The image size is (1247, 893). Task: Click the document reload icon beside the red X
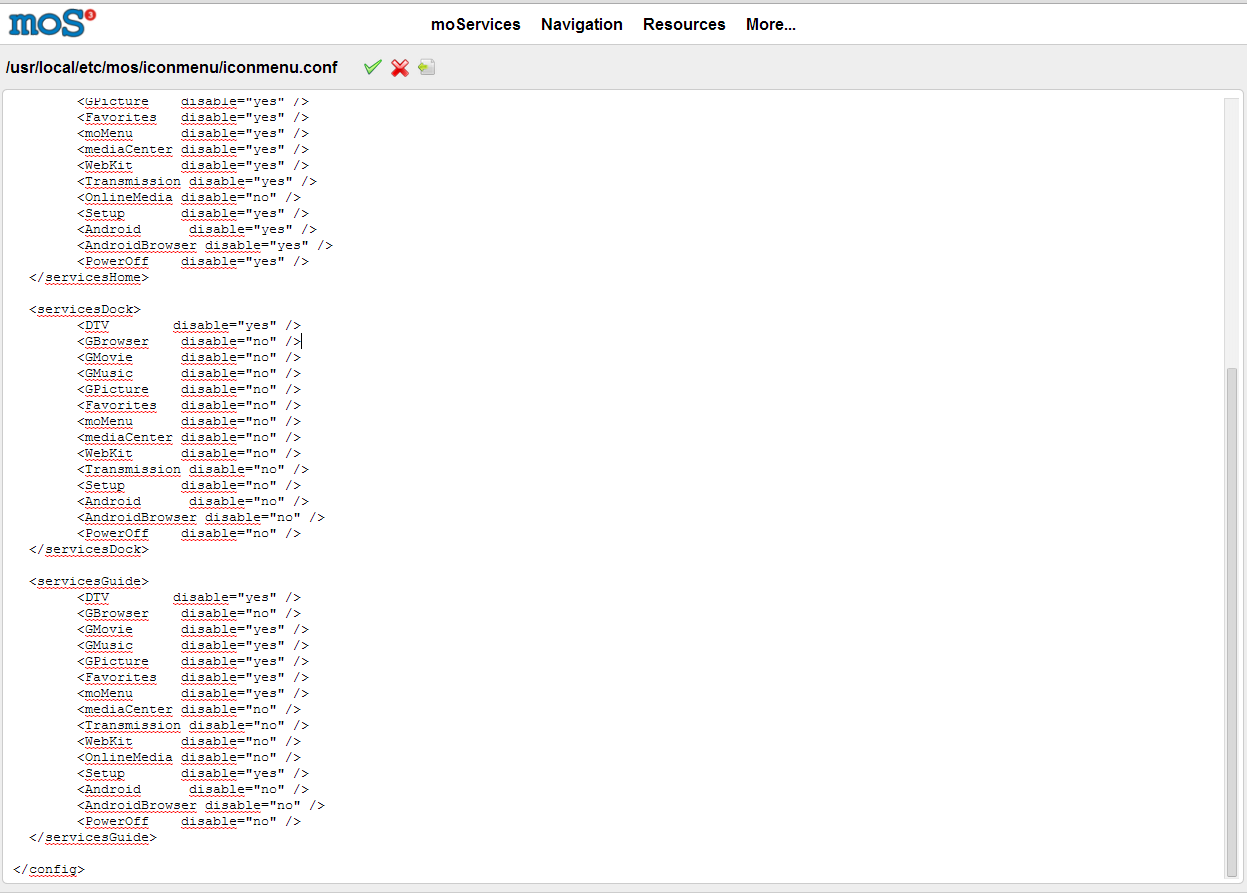point(427,67)
